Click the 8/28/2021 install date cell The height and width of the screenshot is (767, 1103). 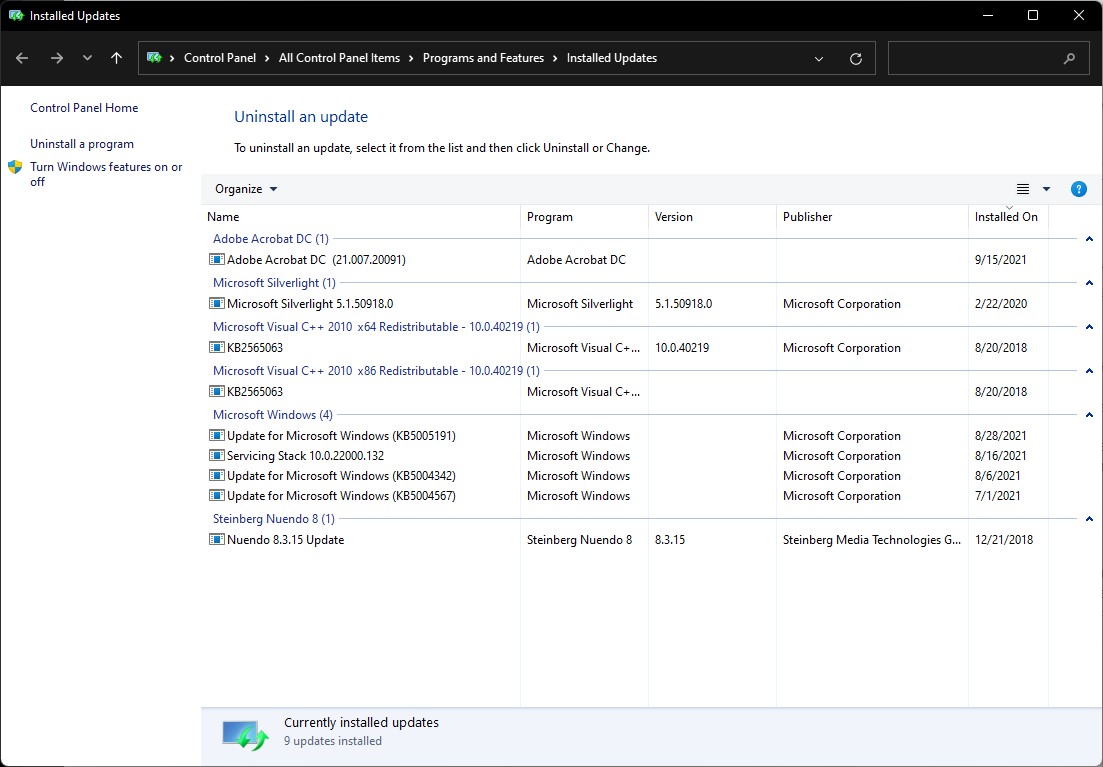[x=1000, y=436]
